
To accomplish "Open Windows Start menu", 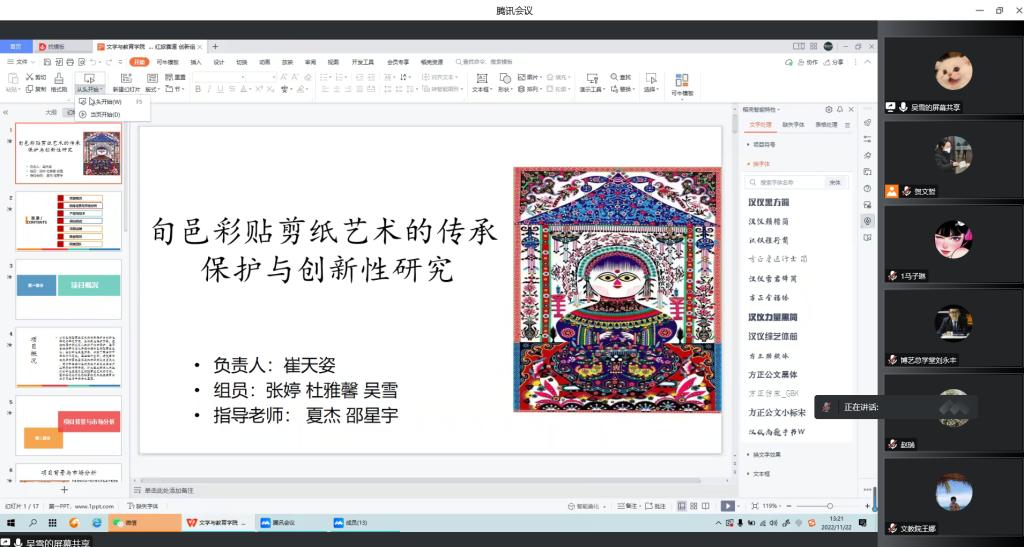I will [10, 523].
